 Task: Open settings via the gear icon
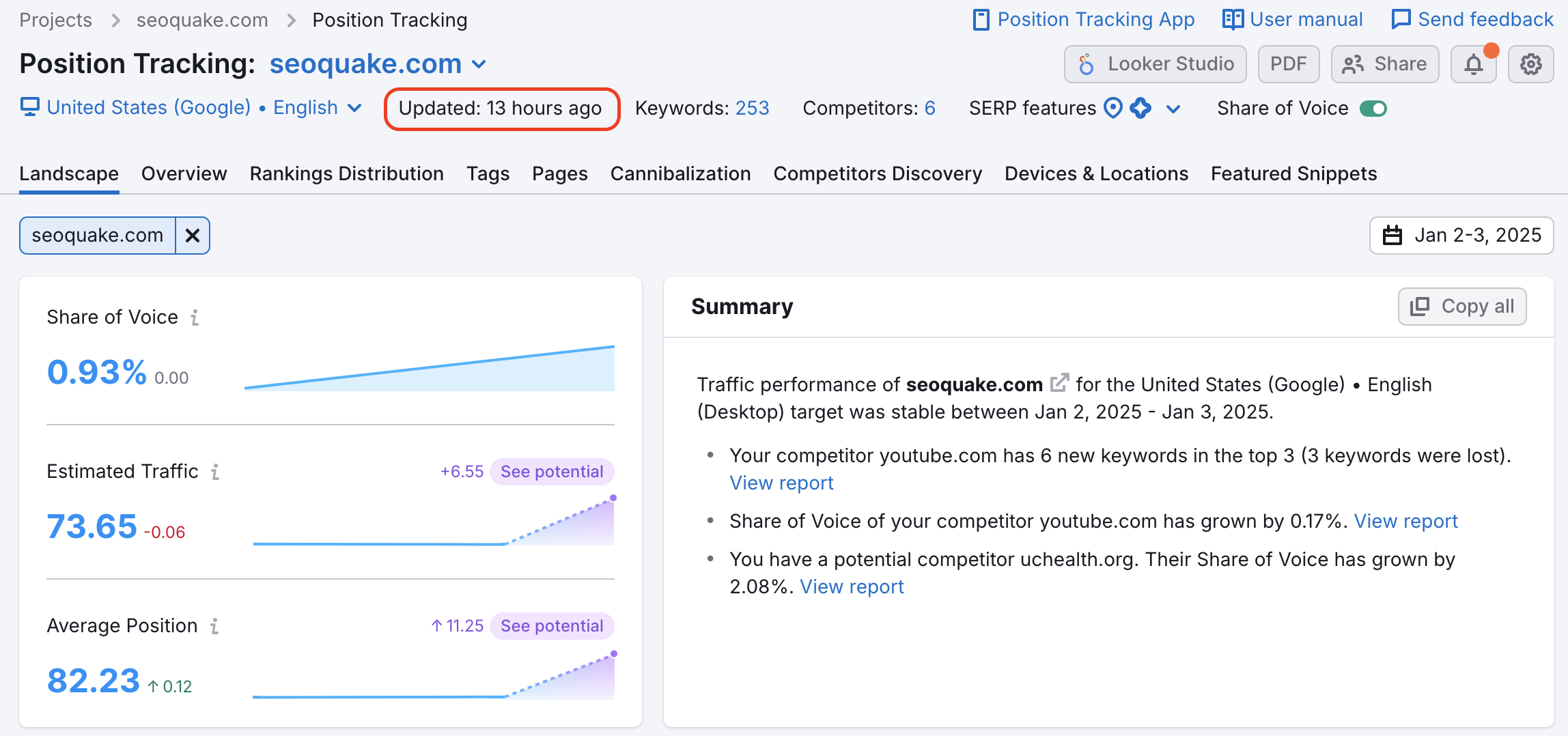tap(1530, 64)
